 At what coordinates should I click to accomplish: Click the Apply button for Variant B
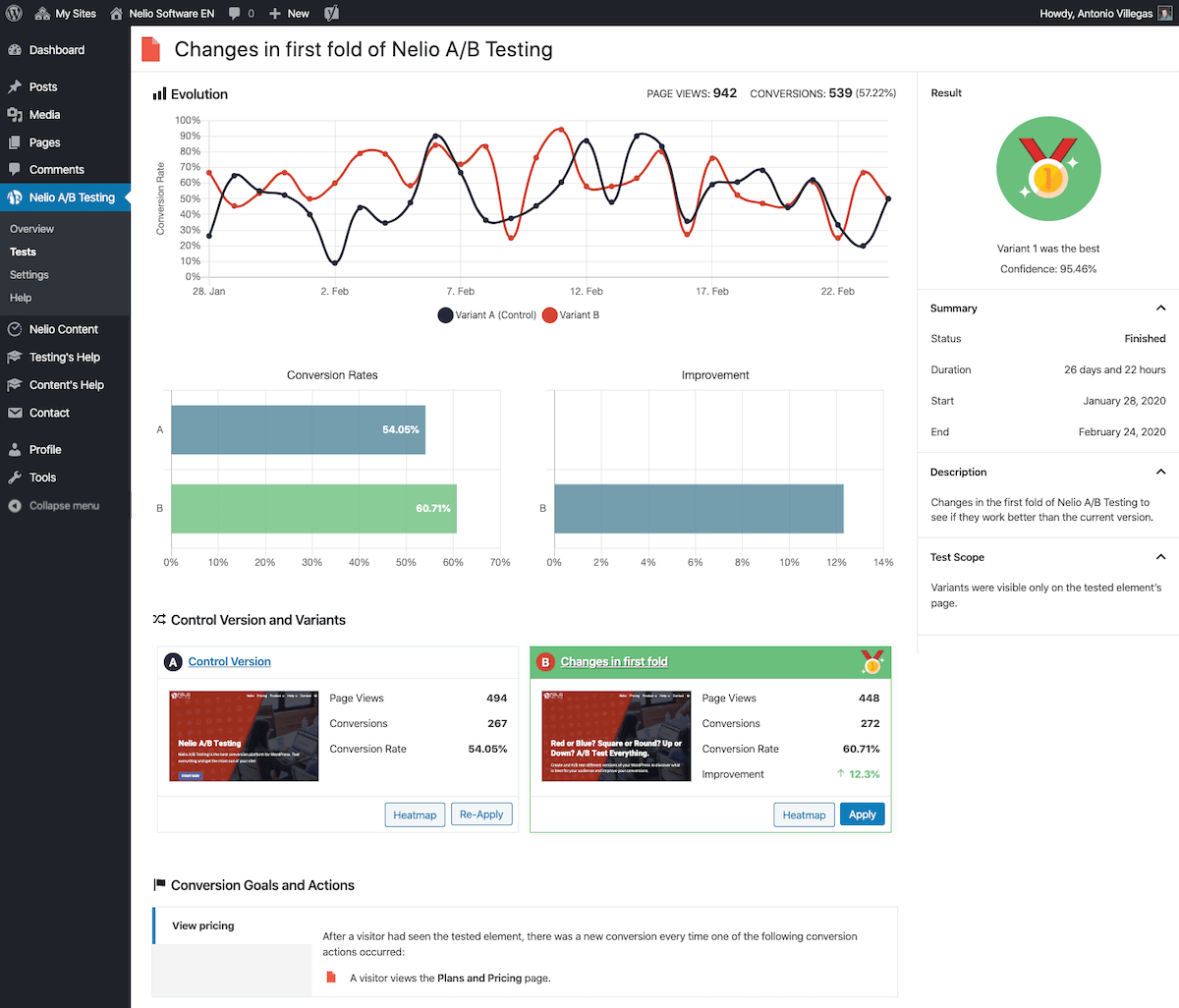[863, 814]
